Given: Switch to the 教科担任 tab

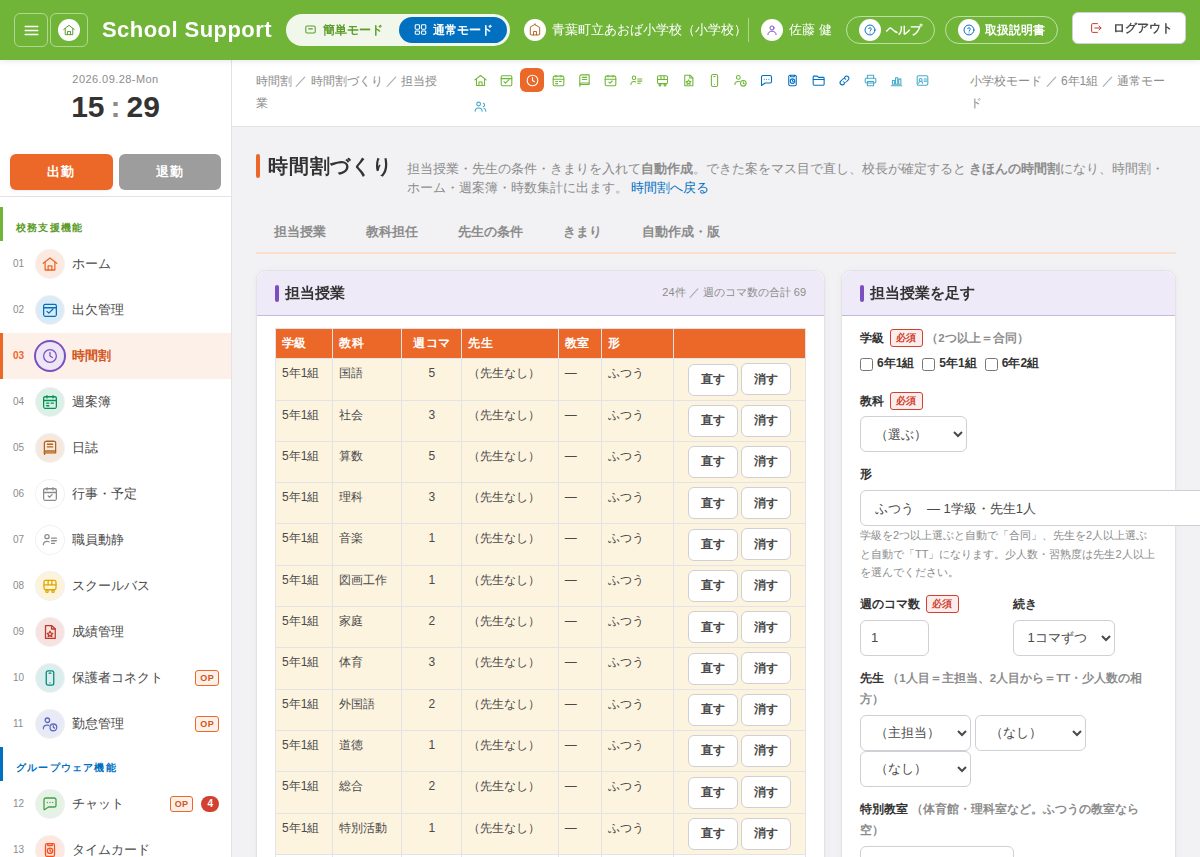Looking at the screenshot, I should pos(392,232).
